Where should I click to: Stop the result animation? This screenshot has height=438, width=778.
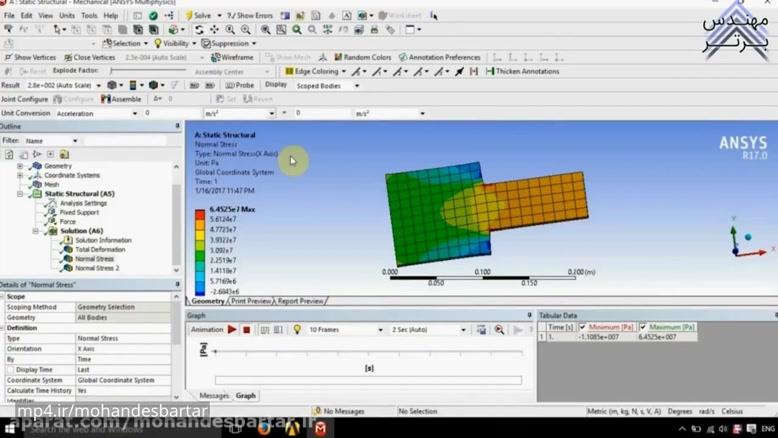point(247,329)
